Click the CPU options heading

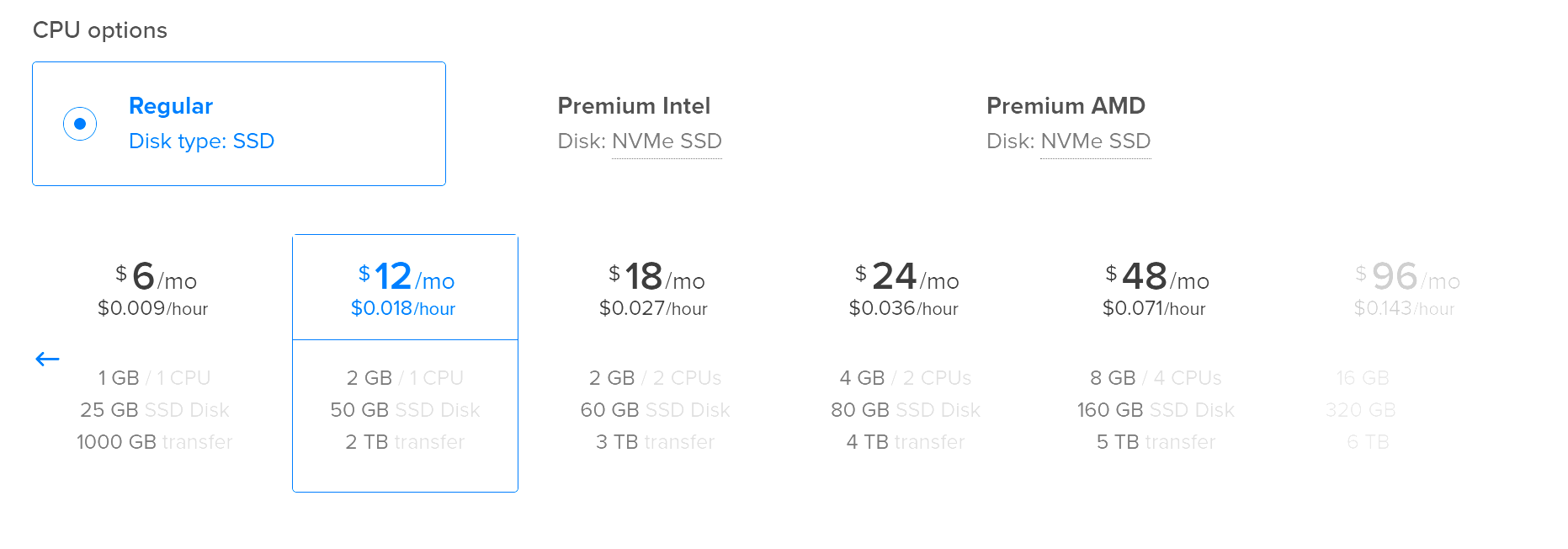coord(100,30)
